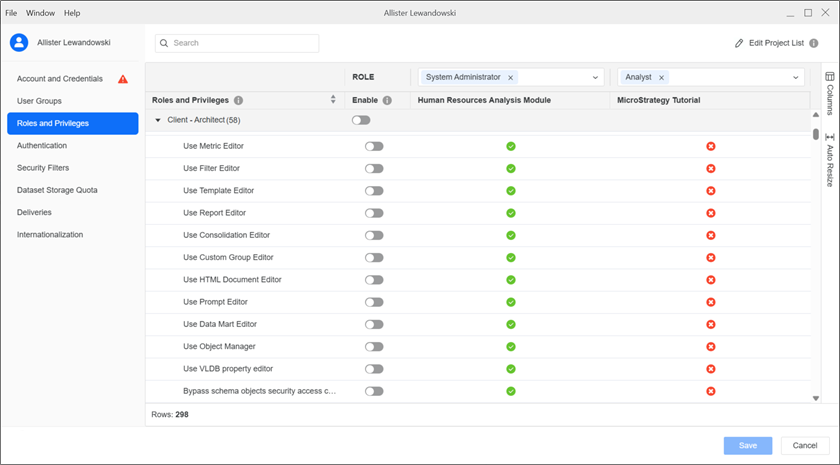The width and height of the screenshot is (840, 465).
Task: Remove the Analyst role tag
Action: (662, 77)
